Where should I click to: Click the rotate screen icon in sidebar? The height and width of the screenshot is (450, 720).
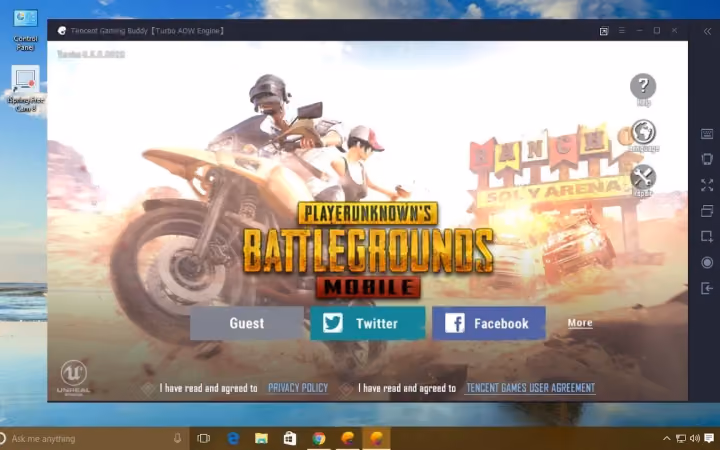[707, 159]
